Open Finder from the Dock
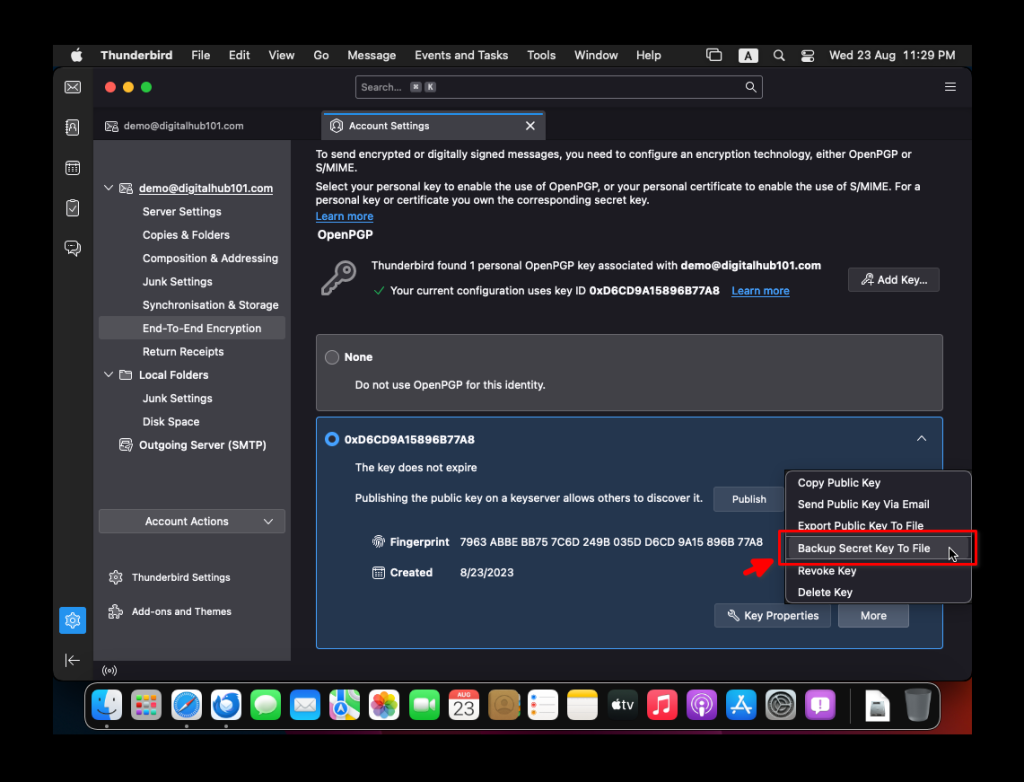1024x782 pixels. (x=106, y=705)
